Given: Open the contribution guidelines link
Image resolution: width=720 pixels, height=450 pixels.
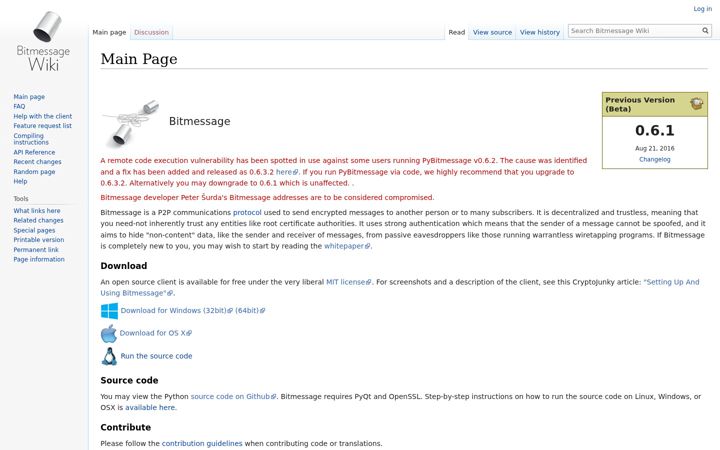Looking at the screenshot, I should (202, 444).
